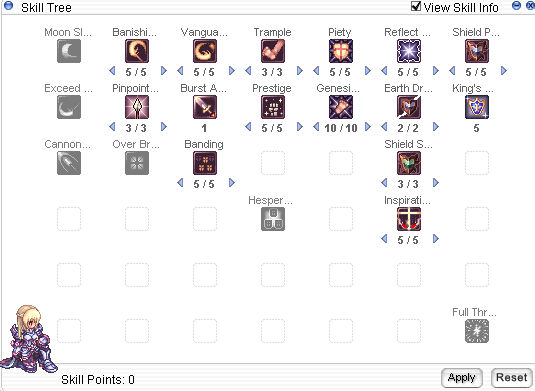The image size is (535, 391).
Task: Toggle the View Skill Info checkbox
Action: click(x=416, y=6)
